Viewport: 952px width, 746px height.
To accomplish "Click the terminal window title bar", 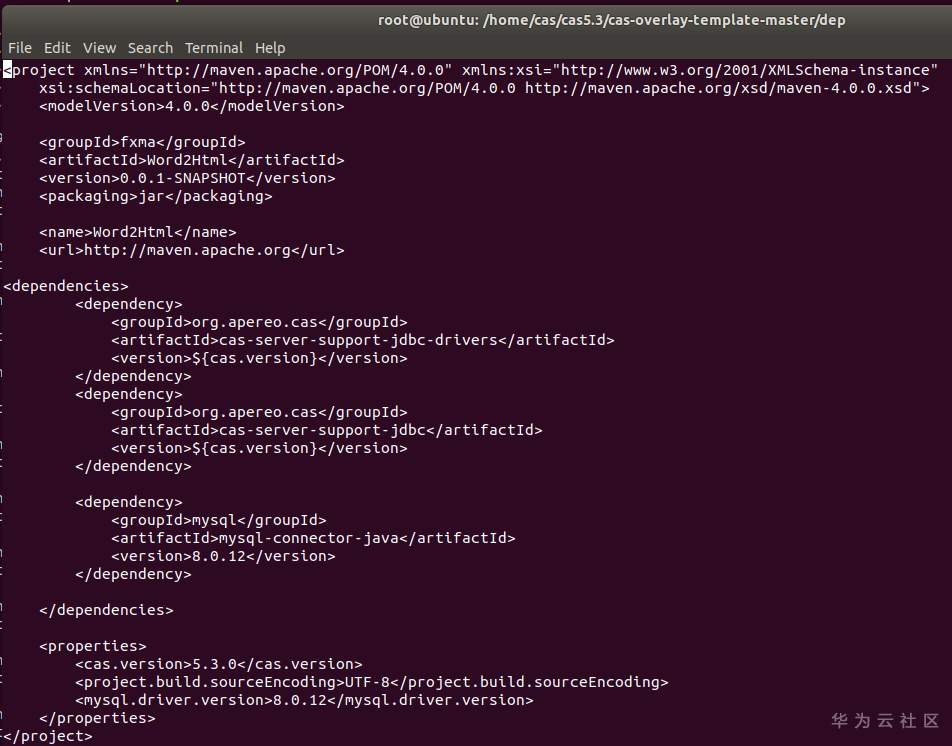I will click(x=611, y=20).
